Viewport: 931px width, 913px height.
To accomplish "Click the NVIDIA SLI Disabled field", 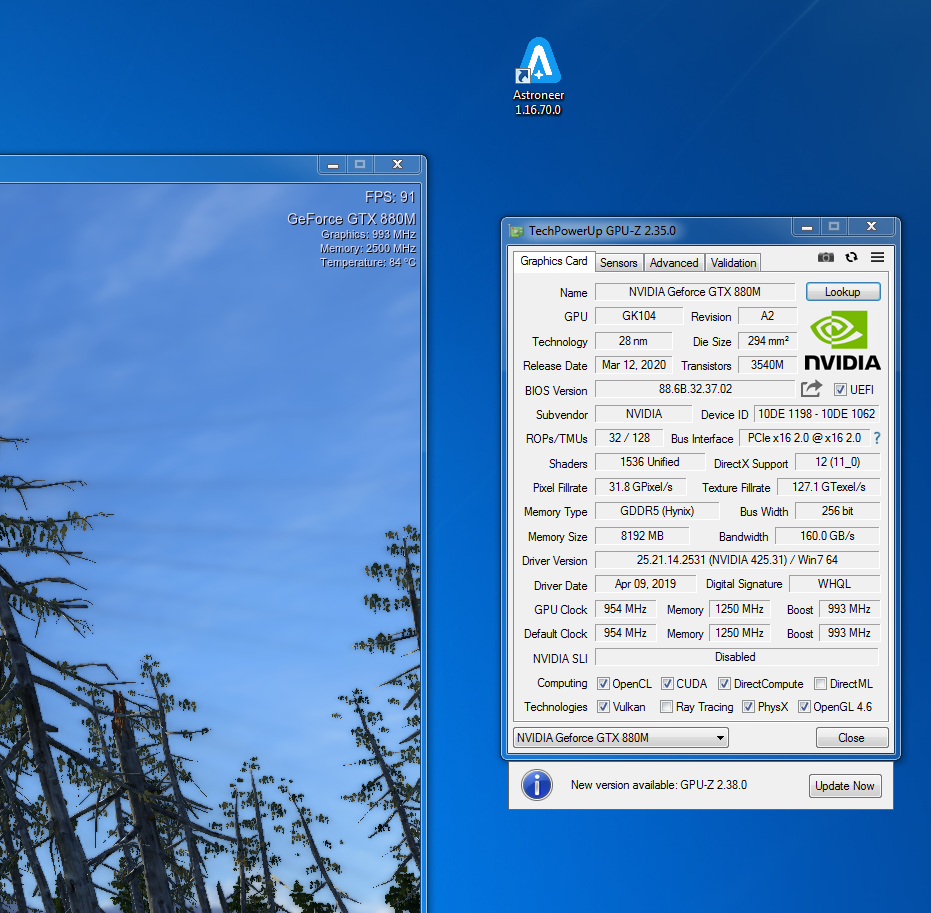I will coord(737,657).
